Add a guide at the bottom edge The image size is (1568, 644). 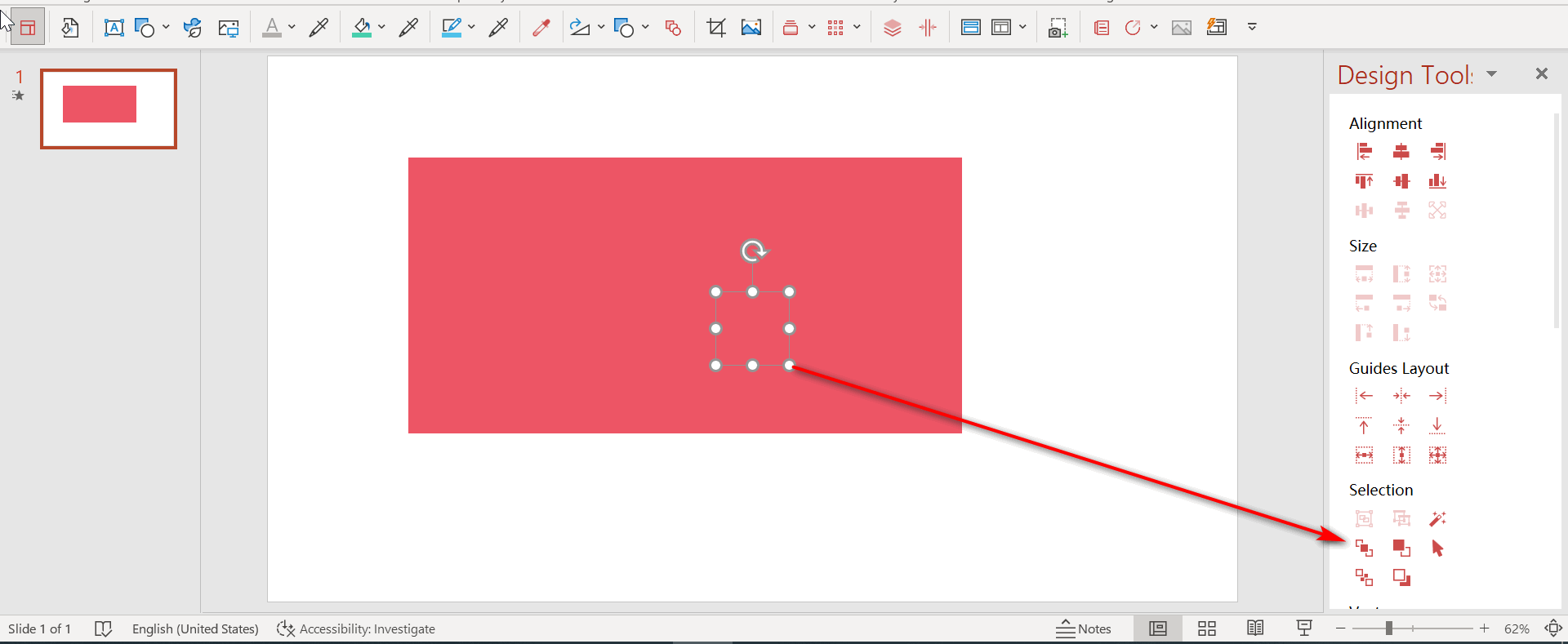(1438, 425)
